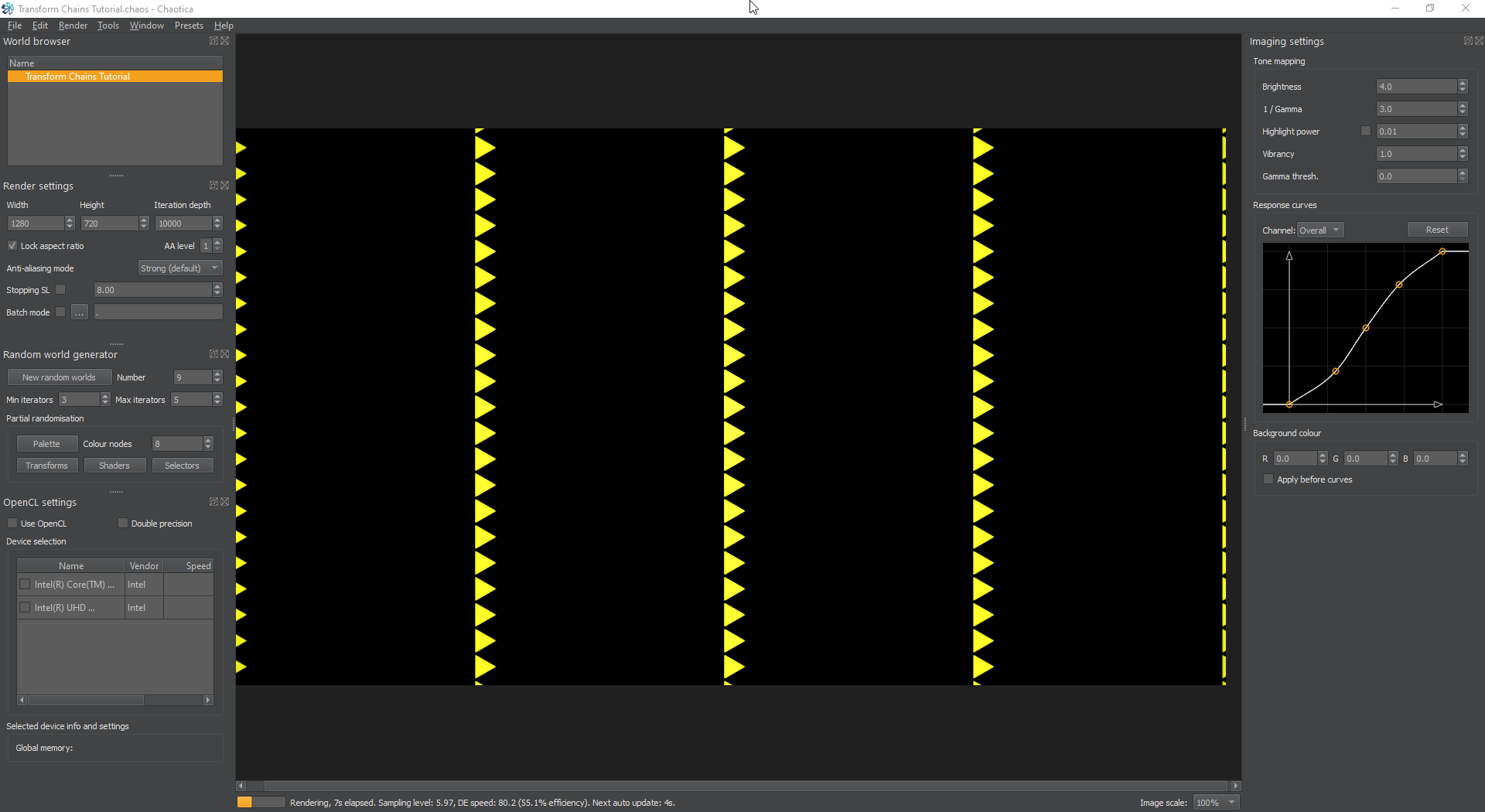Close the Render settings panel
This screenshot has width=1485, height=812.
click(225, 186)
